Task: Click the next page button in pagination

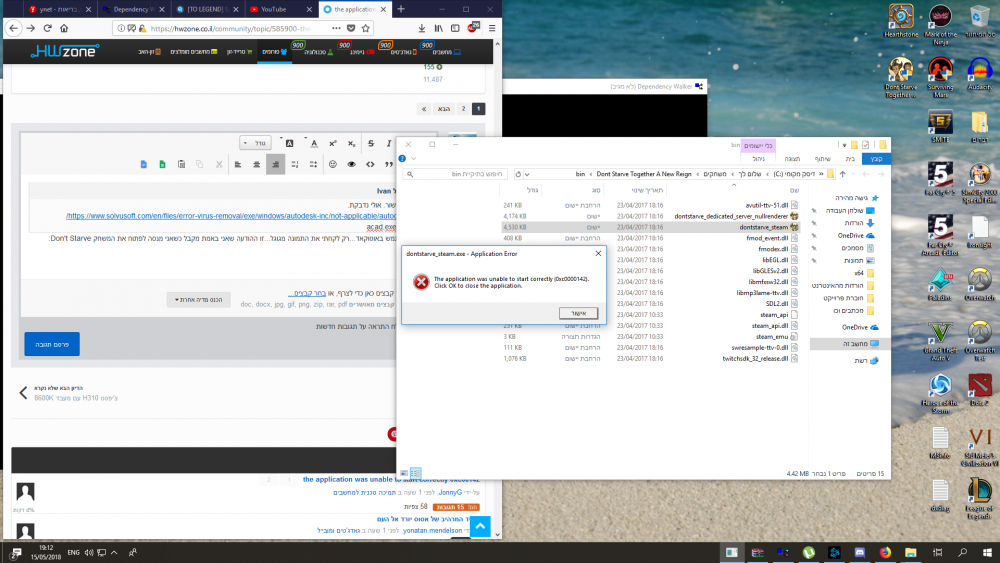Action: click(x=444, y=109)
